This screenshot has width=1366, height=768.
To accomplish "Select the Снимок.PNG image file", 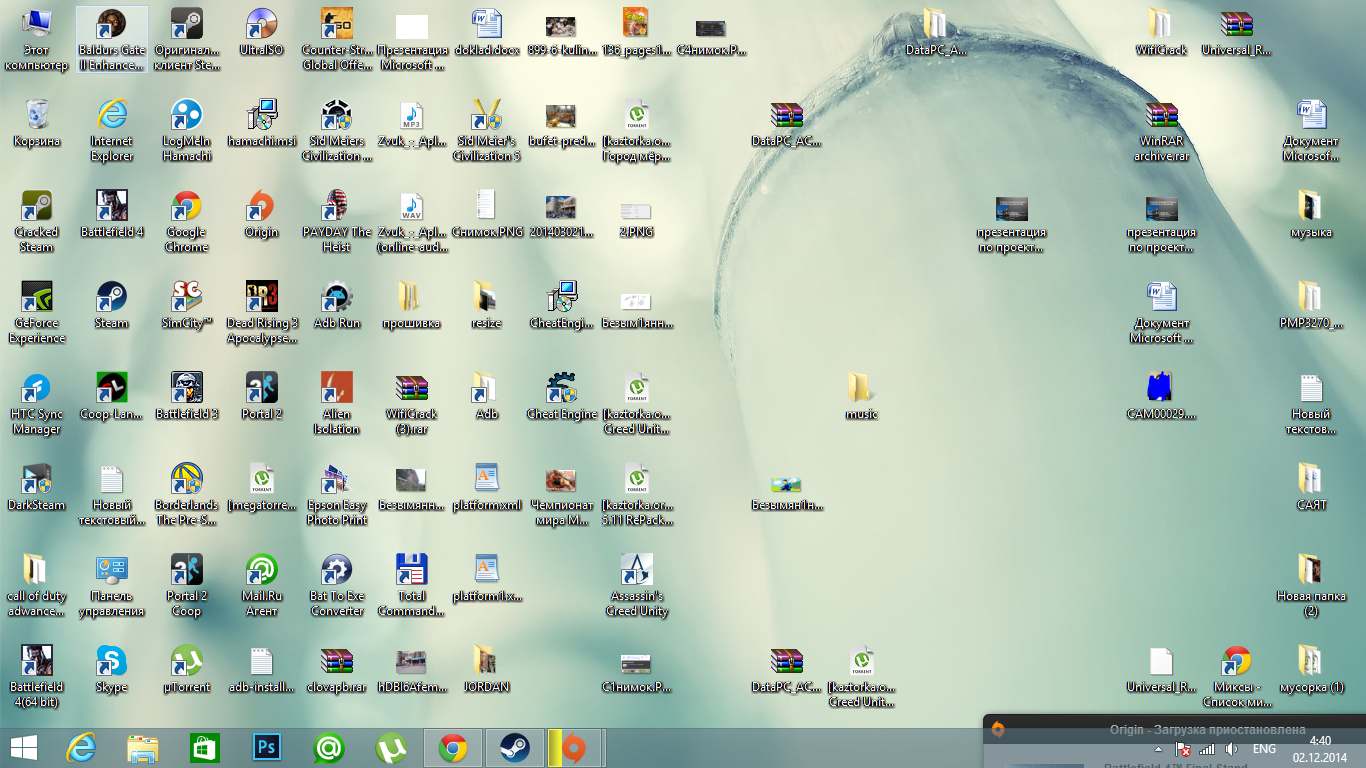I will 487,214.
